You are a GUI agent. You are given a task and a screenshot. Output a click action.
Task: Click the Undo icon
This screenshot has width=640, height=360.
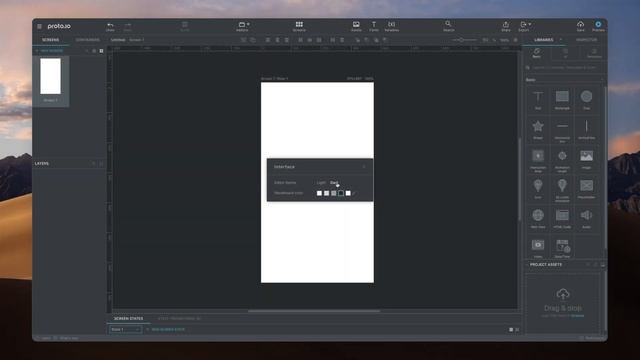(x=110, y=27)
